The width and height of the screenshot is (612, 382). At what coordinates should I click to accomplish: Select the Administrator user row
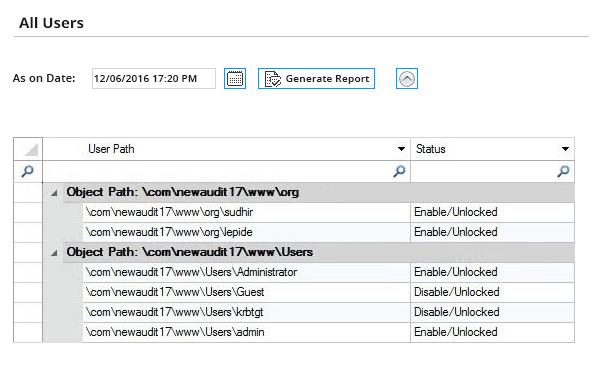328,272
